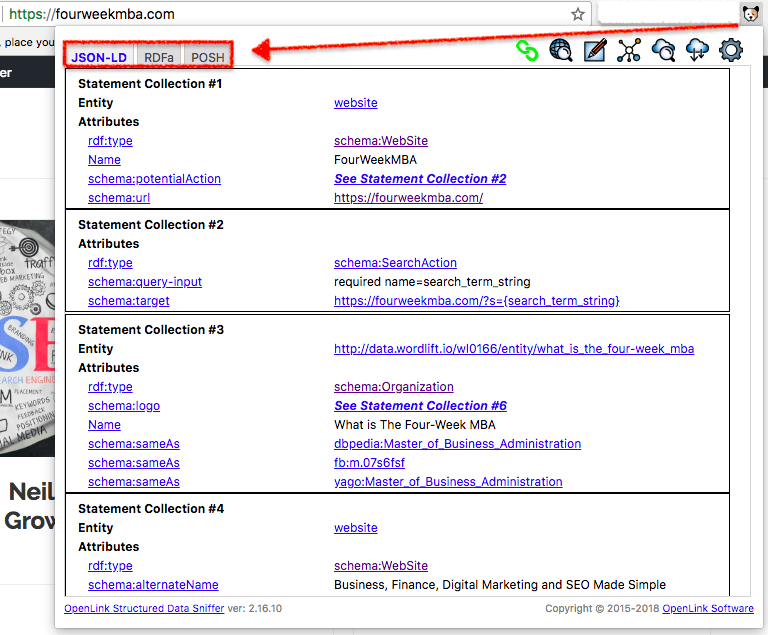768x635 pixels.
Task: Open OpenLink Software copyright link
Action: [708, 609]
